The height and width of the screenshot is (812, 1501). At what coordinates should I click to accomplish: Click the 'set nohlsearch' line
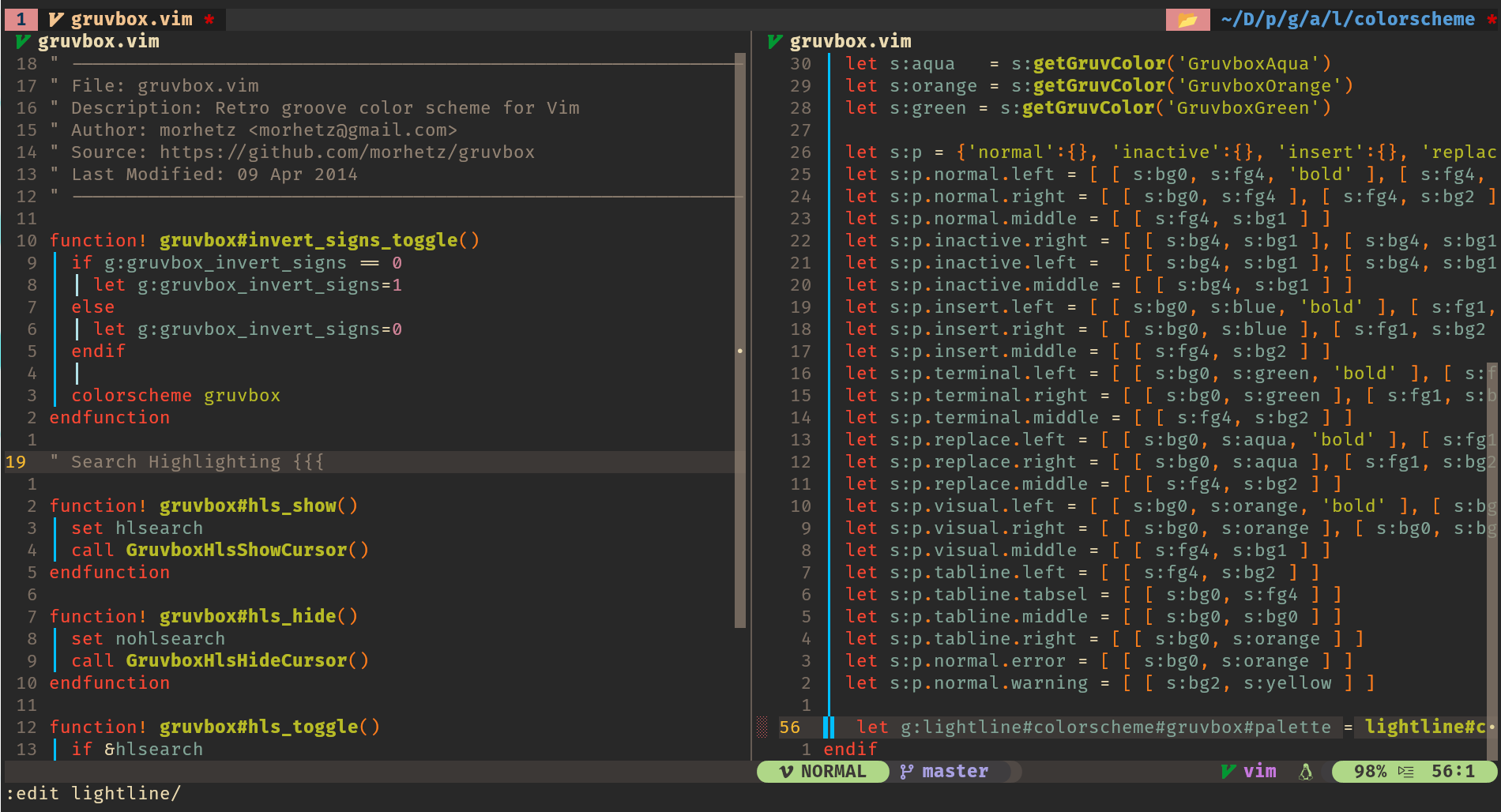click(x=148, y=638)
